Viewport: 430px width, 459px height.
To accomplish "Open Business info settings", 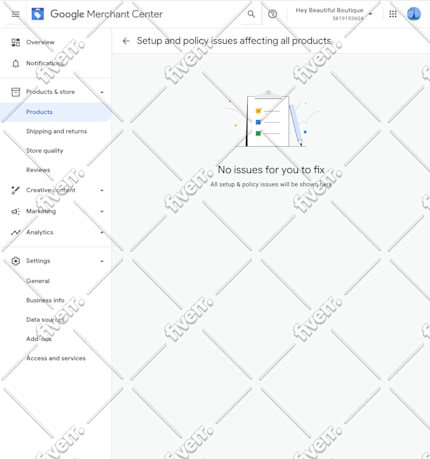I will coord(45,300).
